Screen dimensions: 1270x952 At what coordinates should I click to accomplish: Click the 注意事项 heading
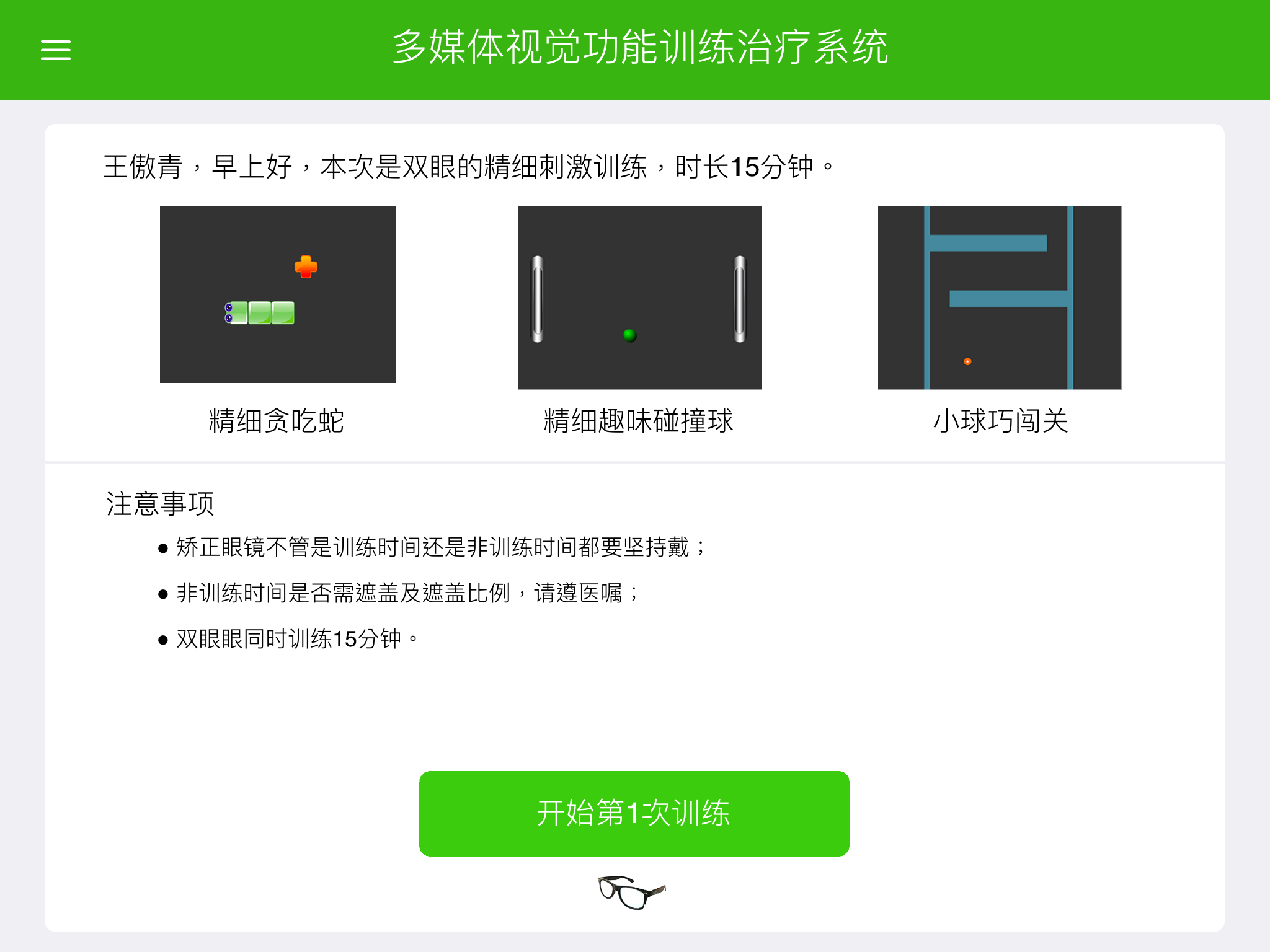160,503
